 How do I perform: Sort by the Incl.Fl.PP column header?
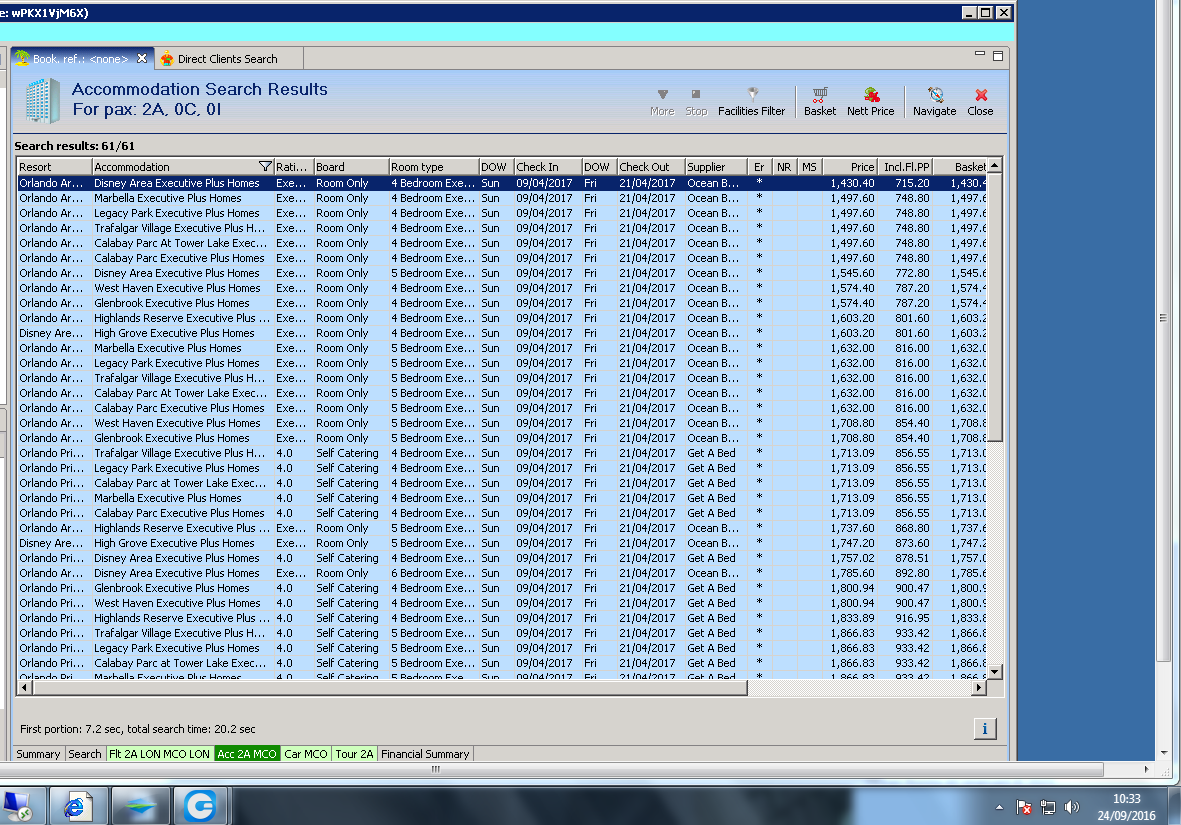(x=905, y=167)
